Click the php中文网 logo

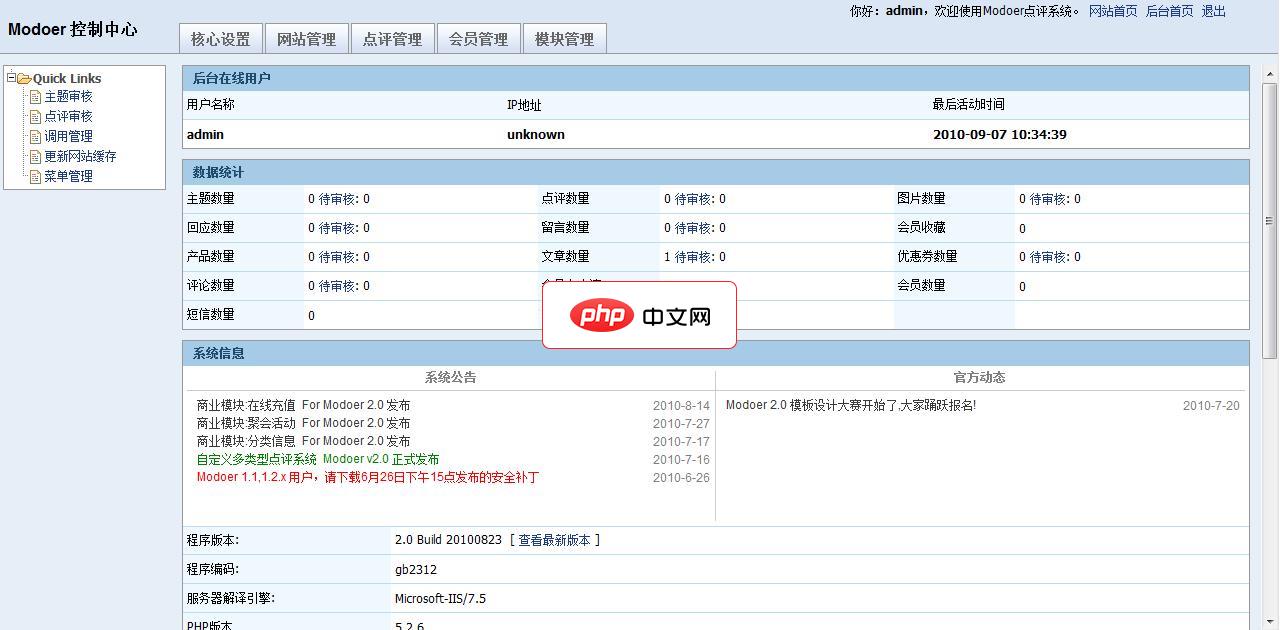click(639, 315)
